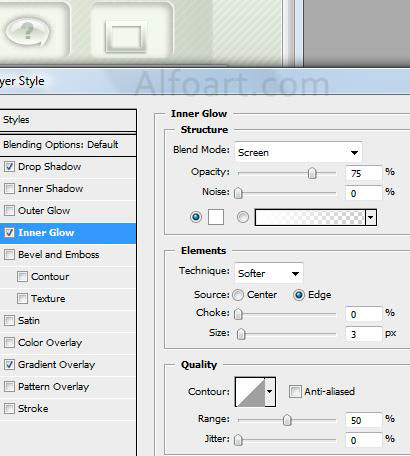Click the Layer Style dialog title bar
This screenshot has width=410, height=456.
tap(205, 81)
